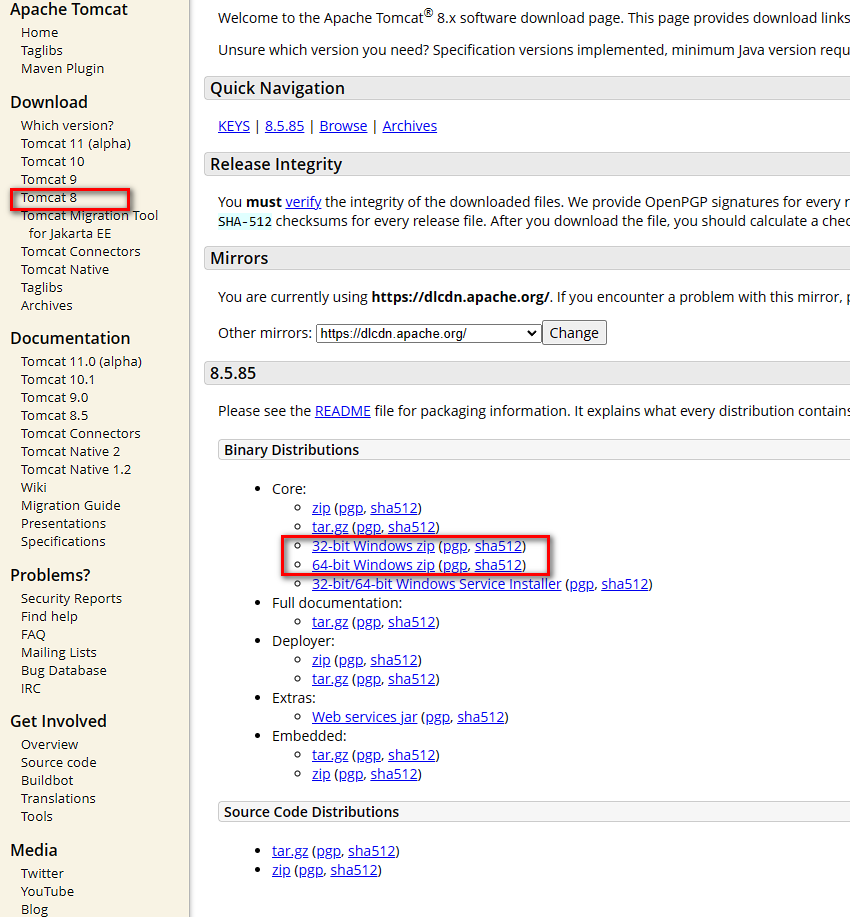The width and height of the screenshot is (850, 917).
Task: Open sha512 checksum for 32-bit Windows zip
Action: pos(498,546)
